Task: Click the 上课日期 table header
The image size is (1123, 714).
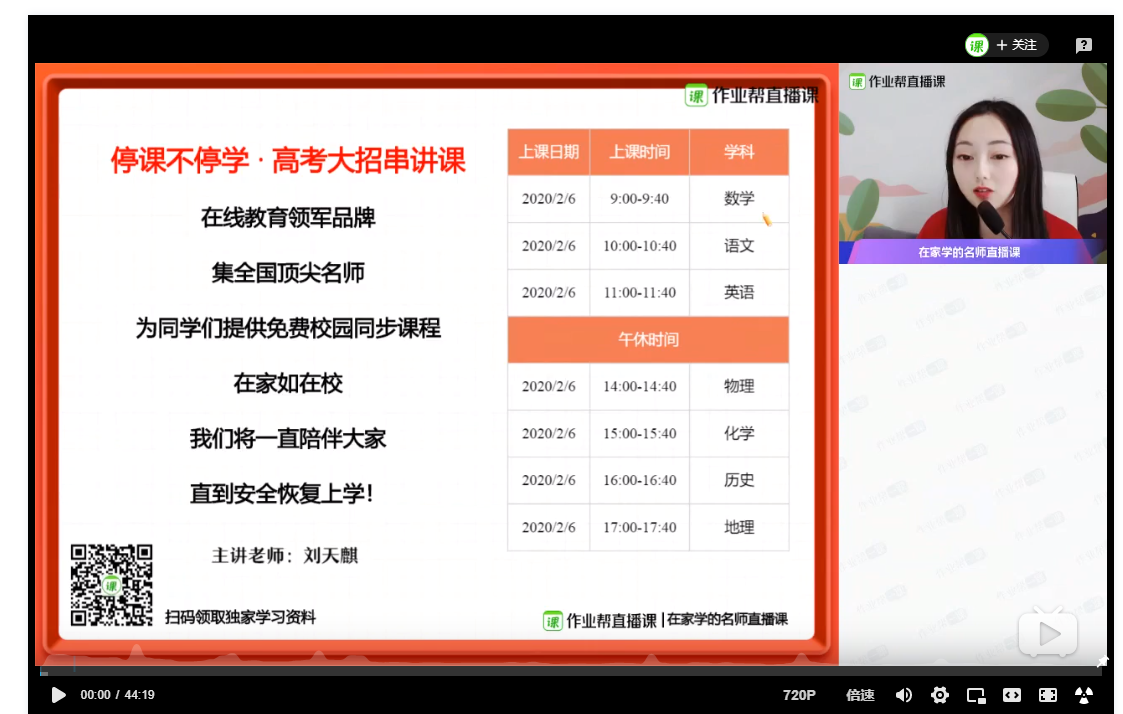Action: point(549,152)
